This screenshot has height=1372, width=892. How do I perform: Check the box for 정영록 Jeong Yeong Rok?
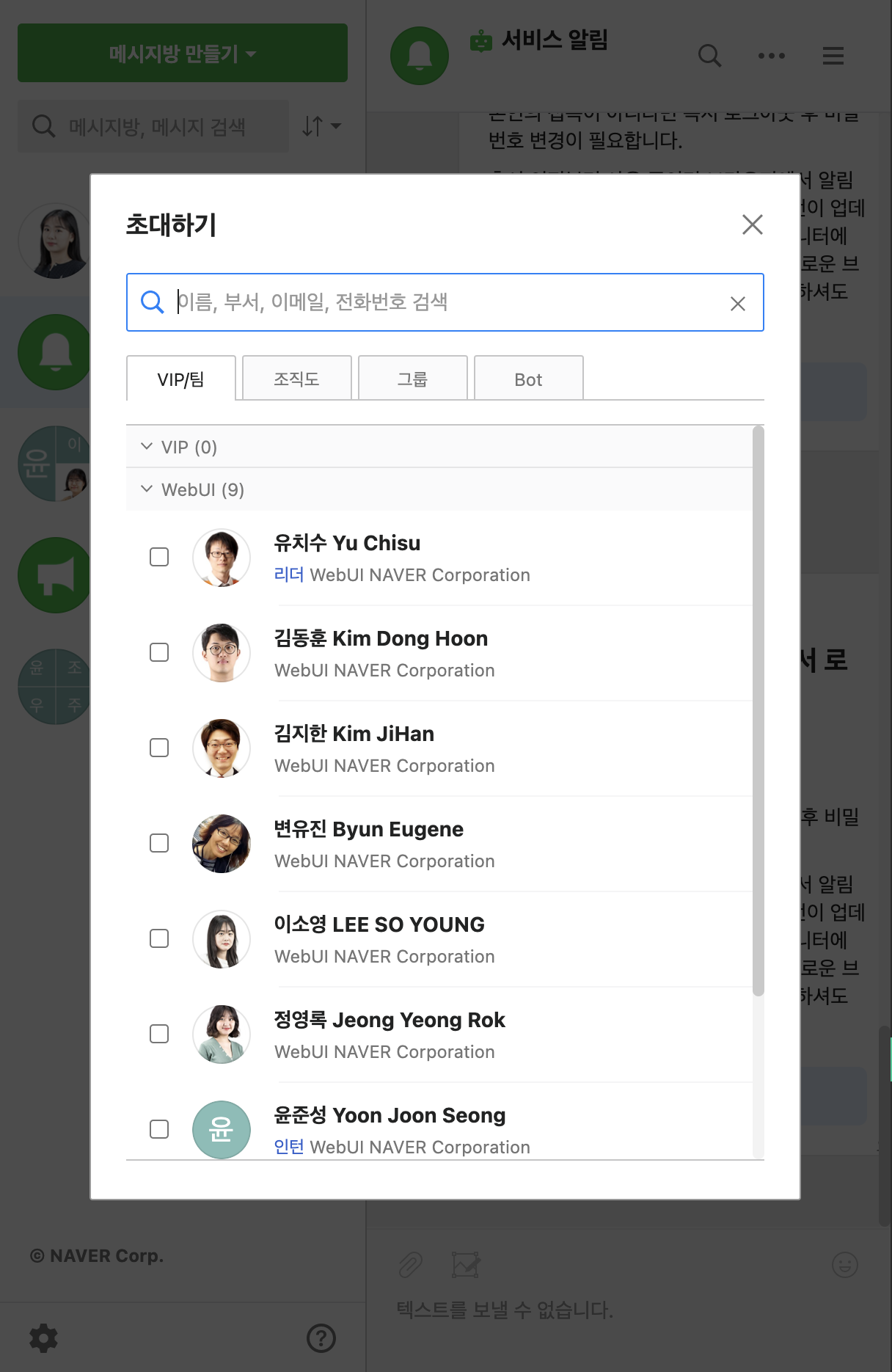159,1034
